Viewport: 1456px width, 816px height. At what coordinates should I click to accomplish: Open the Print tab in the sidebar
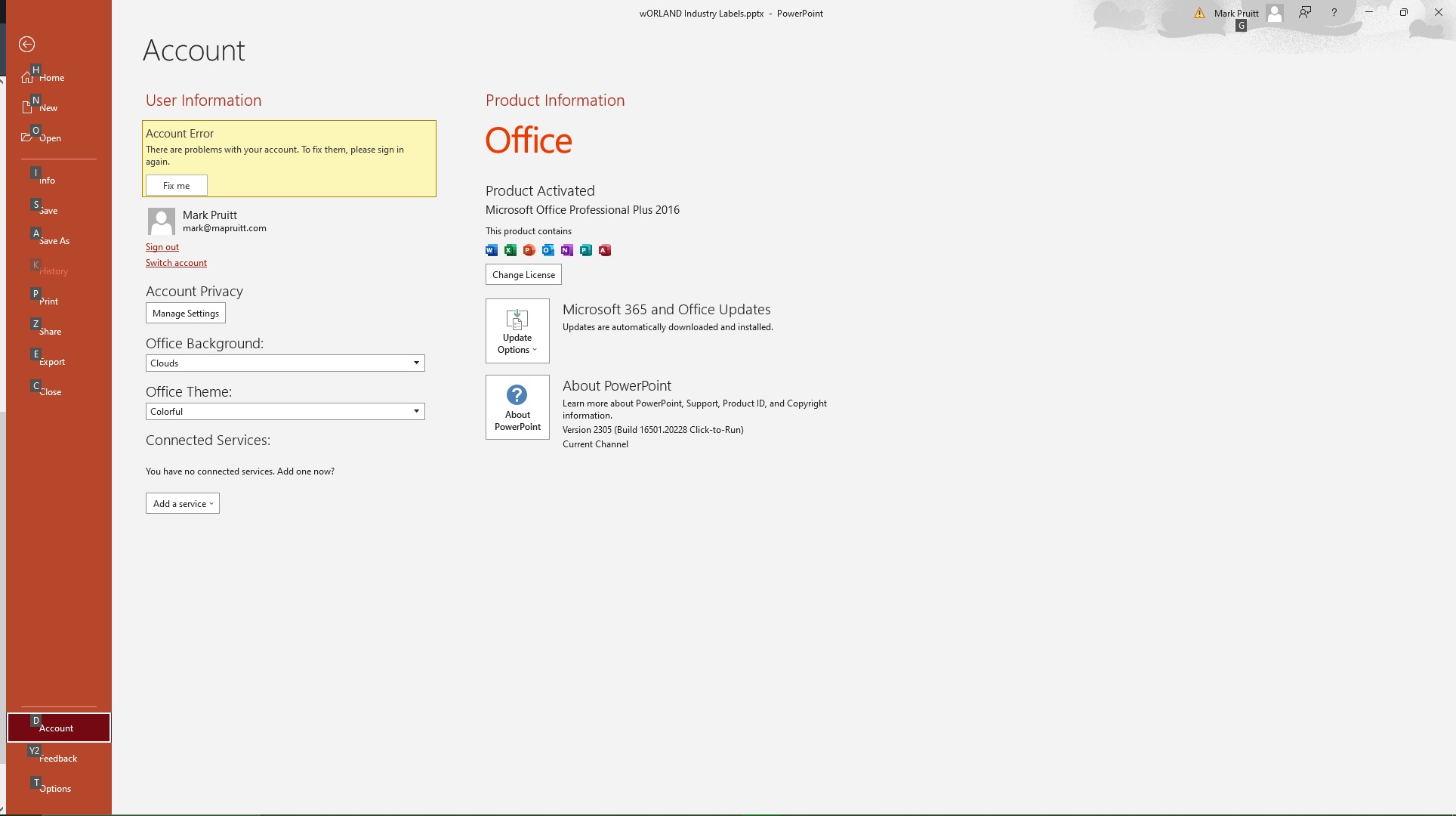[48, 301]
